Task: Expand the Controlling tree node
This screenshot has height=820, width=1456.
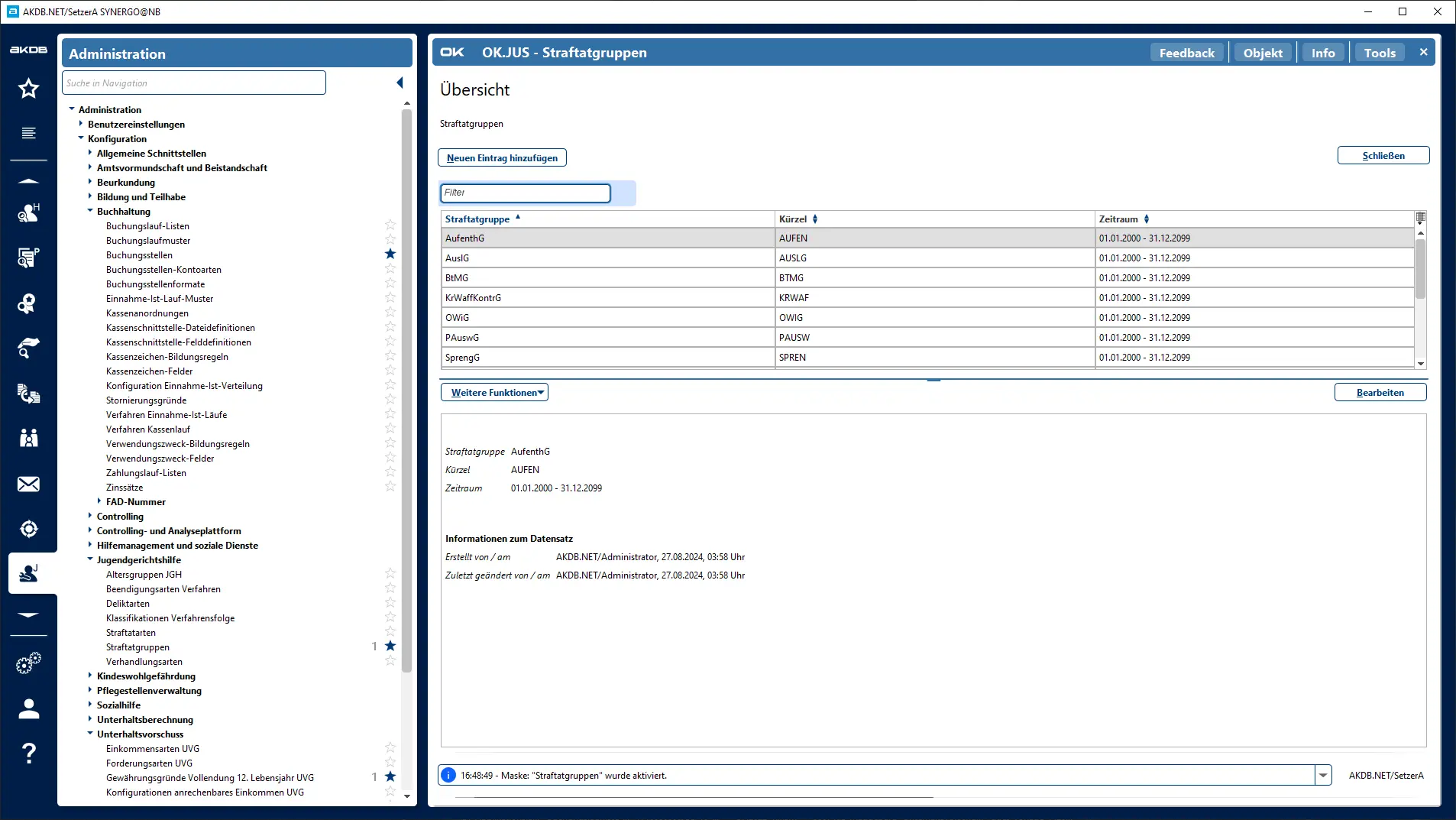Action: tap(90, 516)
